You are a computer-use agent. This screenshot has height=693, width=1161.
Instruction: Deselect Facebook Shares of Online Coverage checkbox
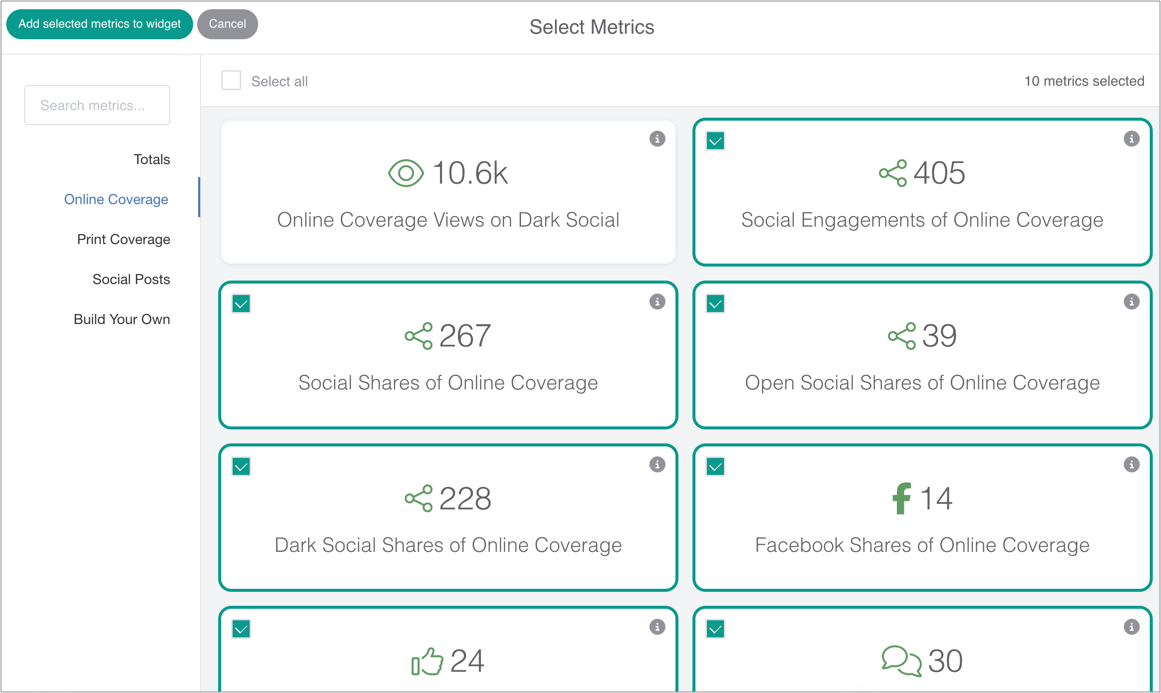coord(715,467)
